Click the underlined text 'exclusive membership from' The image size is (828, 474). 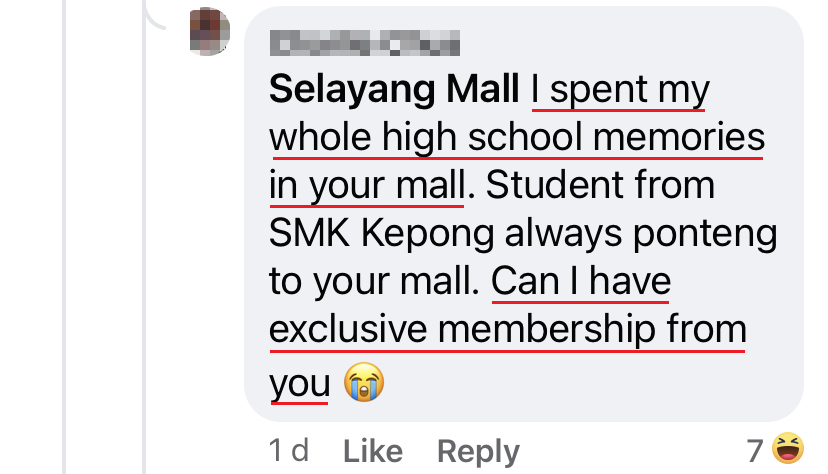[x=507, y=329]
